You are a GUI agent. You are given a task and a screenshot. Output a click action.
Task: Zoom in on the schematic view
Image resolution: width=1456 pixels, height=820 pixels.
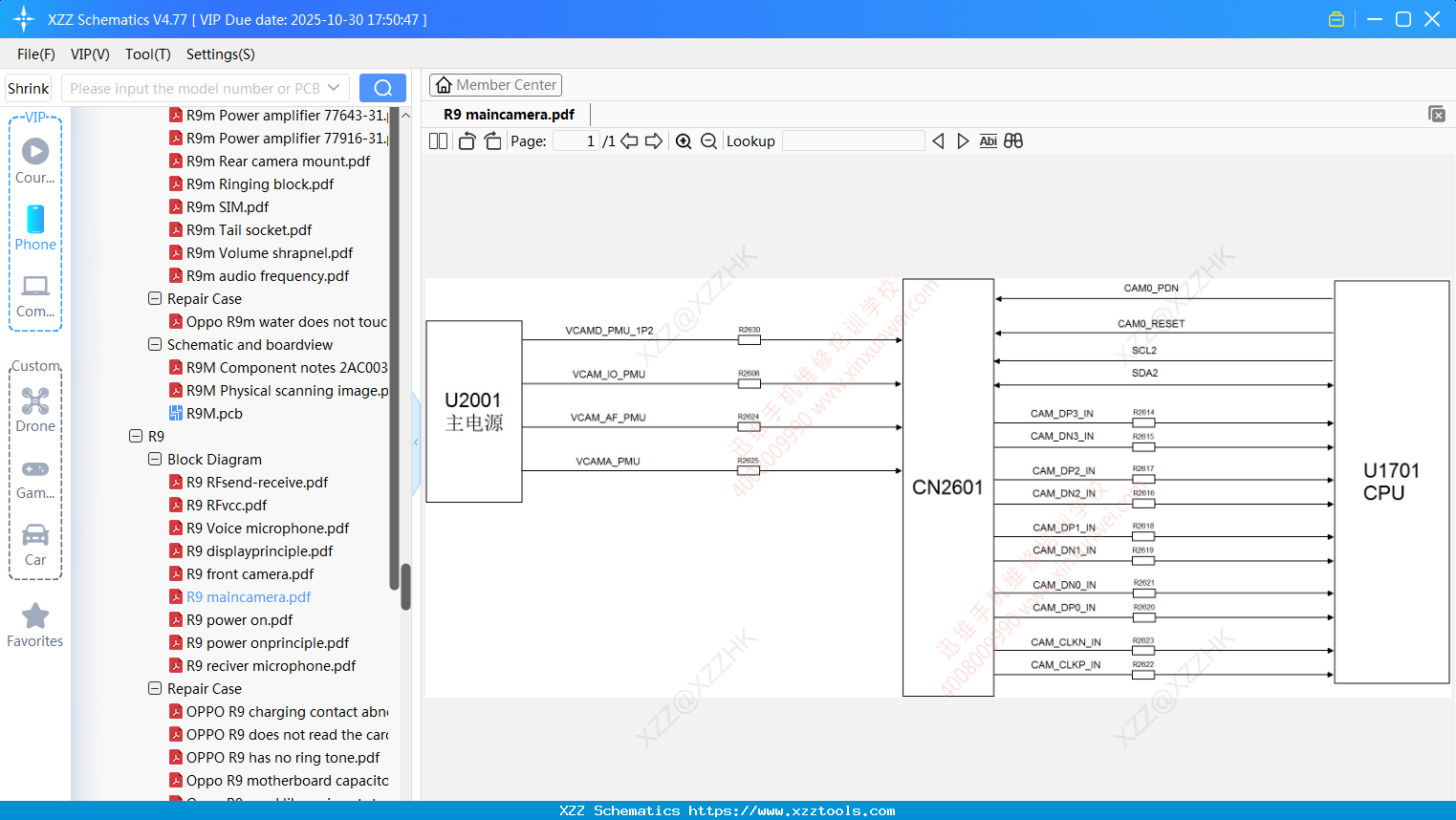(x=684, y=140)
